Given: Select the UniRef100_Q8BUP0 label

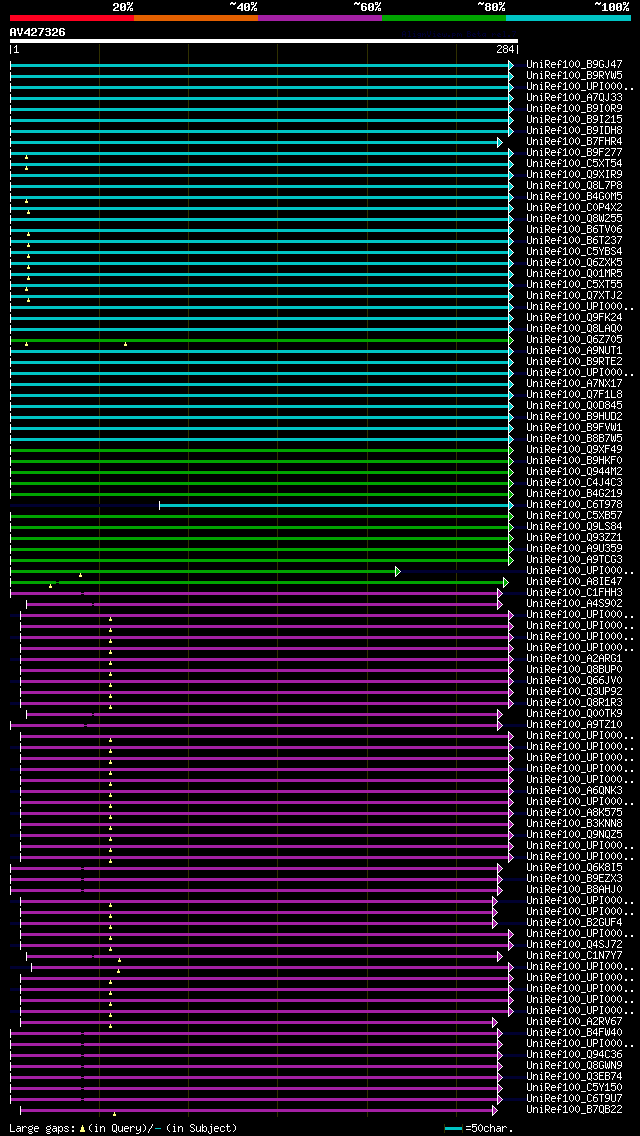Looking at the screenshot, I should point(574,669).
